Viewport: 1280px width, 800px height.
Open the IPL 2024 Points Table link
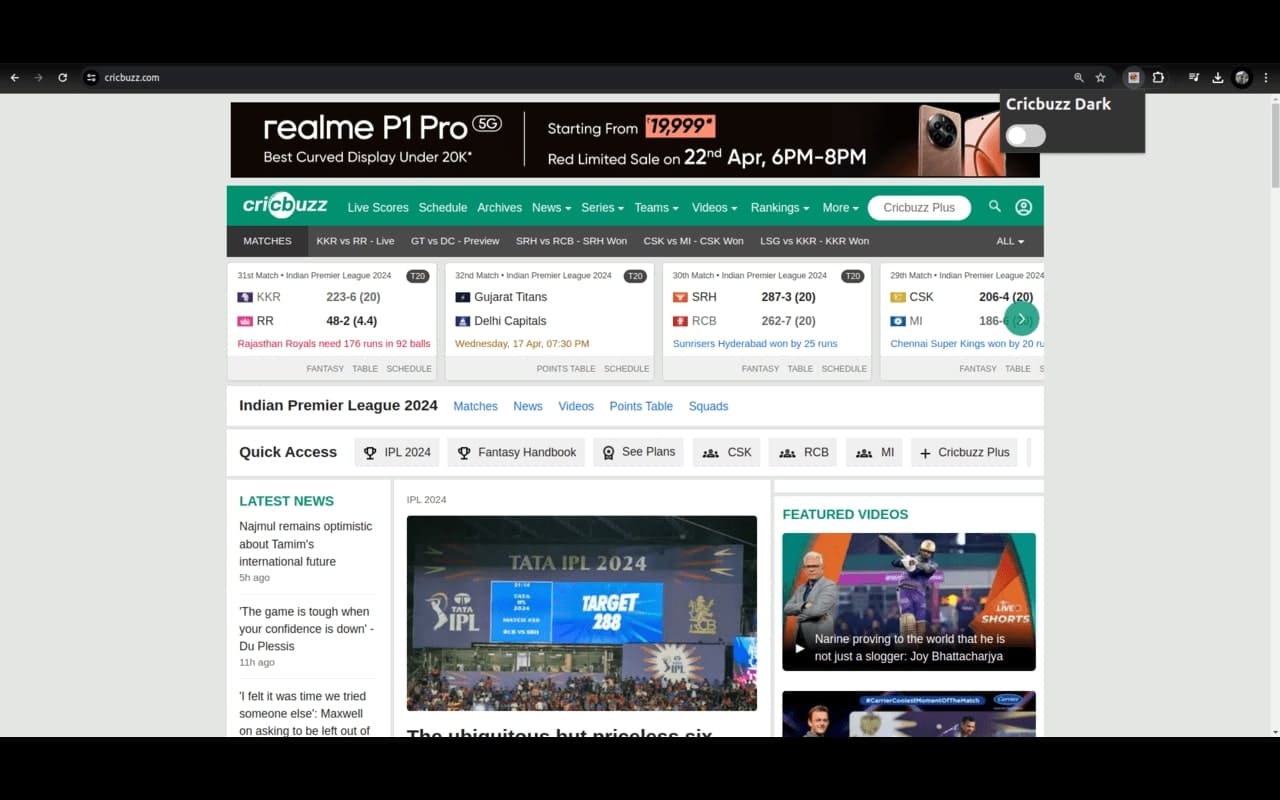click(641, 406)
